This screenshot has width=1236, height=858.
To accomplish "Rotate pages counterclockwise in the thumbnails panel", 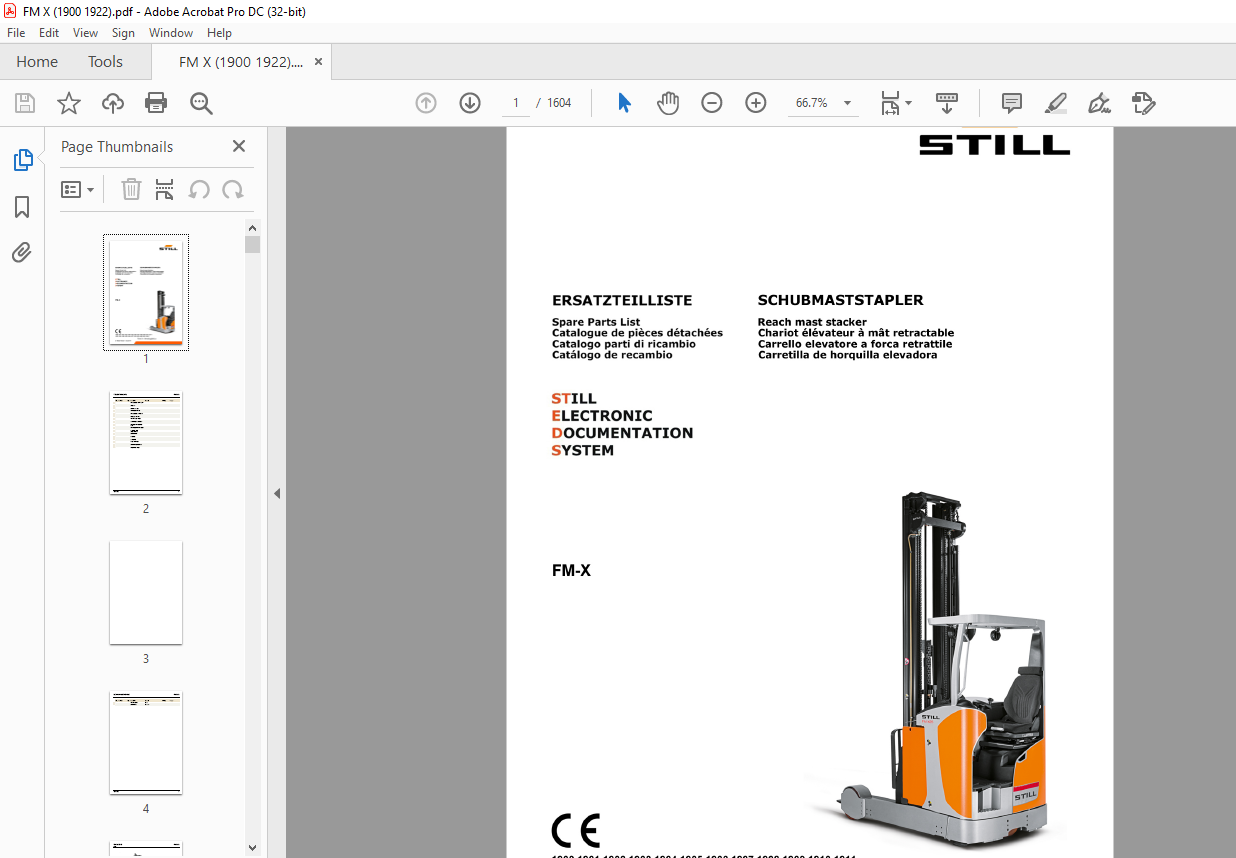I will 199,189.
